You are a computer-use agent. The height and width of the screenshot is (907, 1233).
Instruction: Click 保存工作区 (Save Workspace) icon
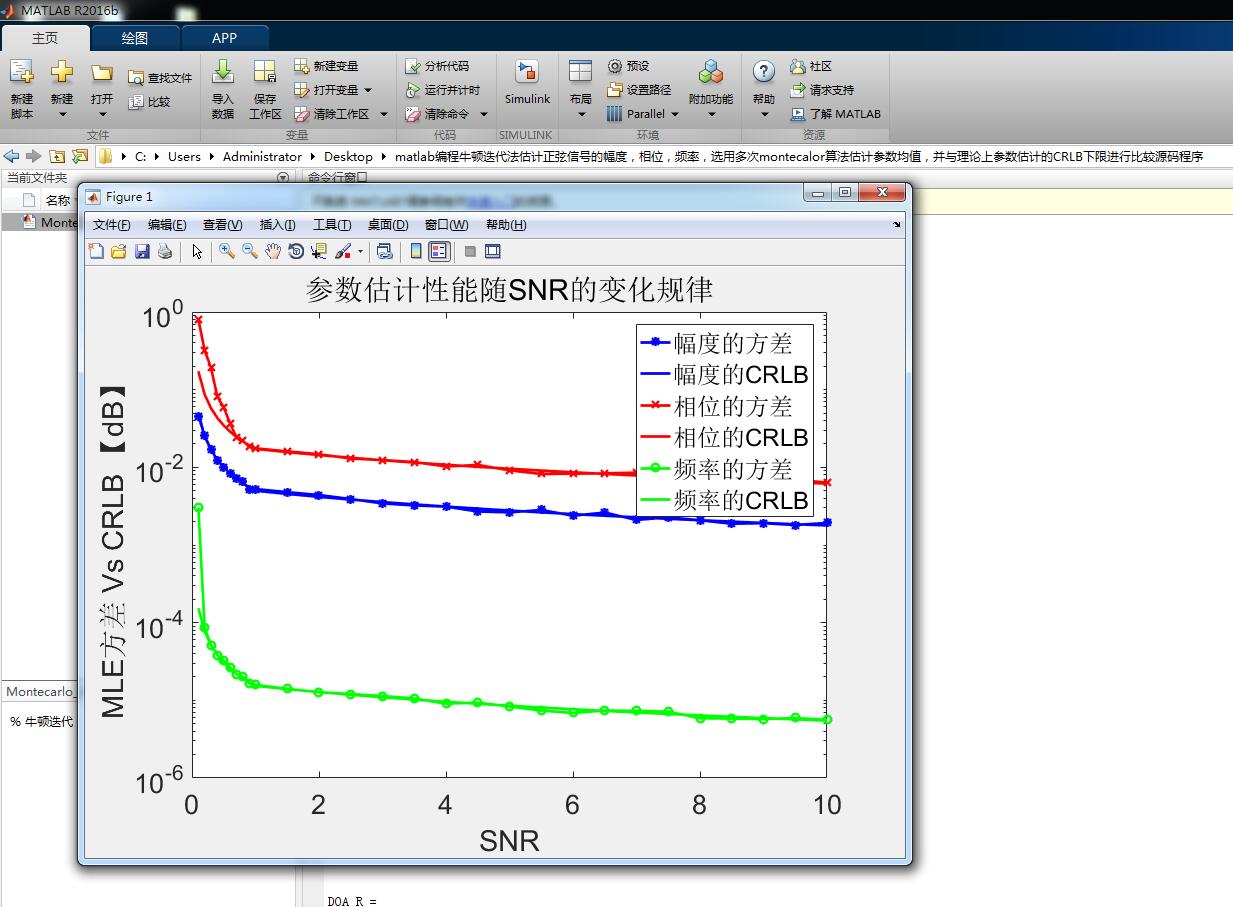[x=265, y=72]
